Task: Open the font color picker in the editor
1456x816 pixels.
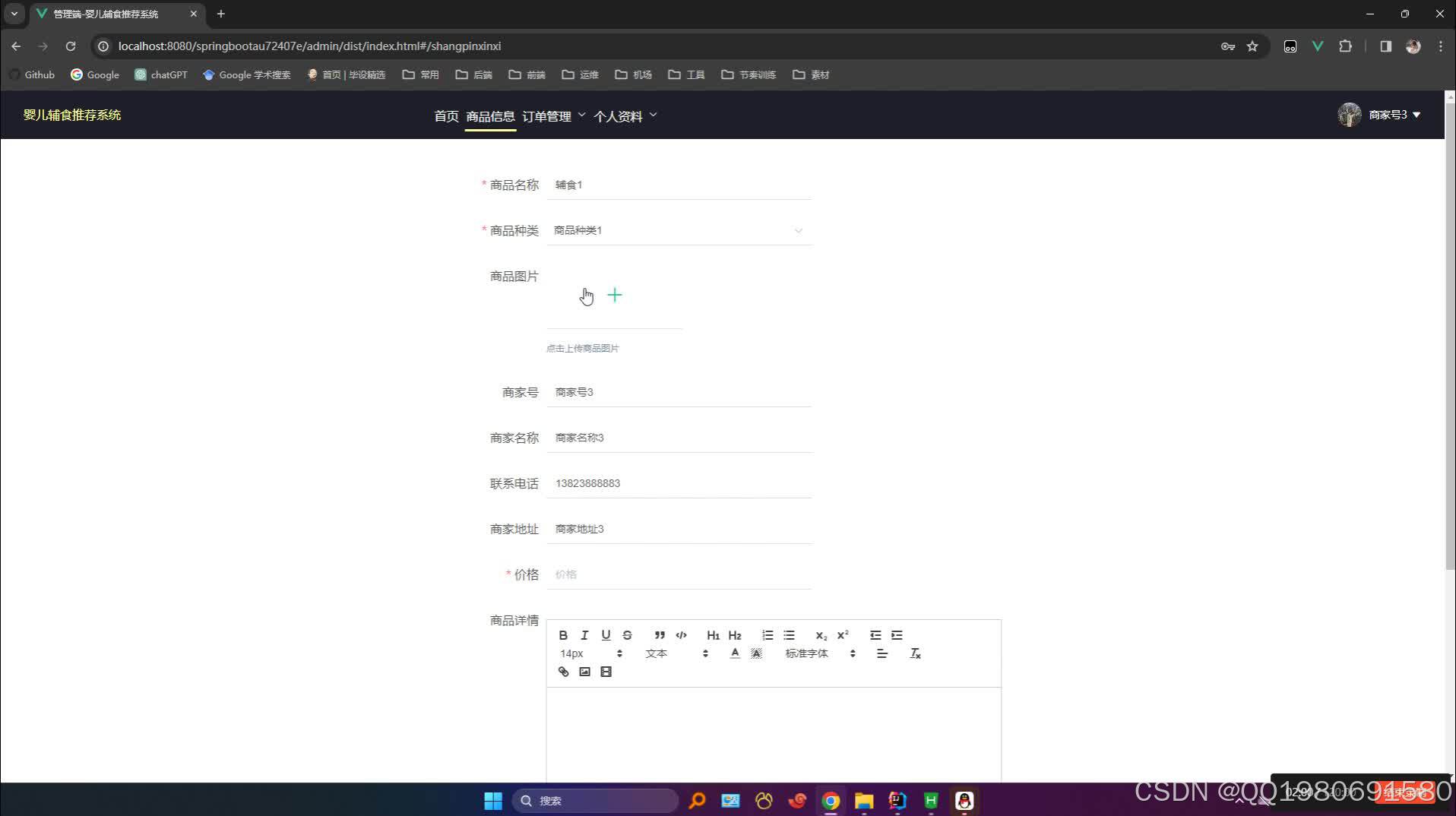Action: (735, 653)
